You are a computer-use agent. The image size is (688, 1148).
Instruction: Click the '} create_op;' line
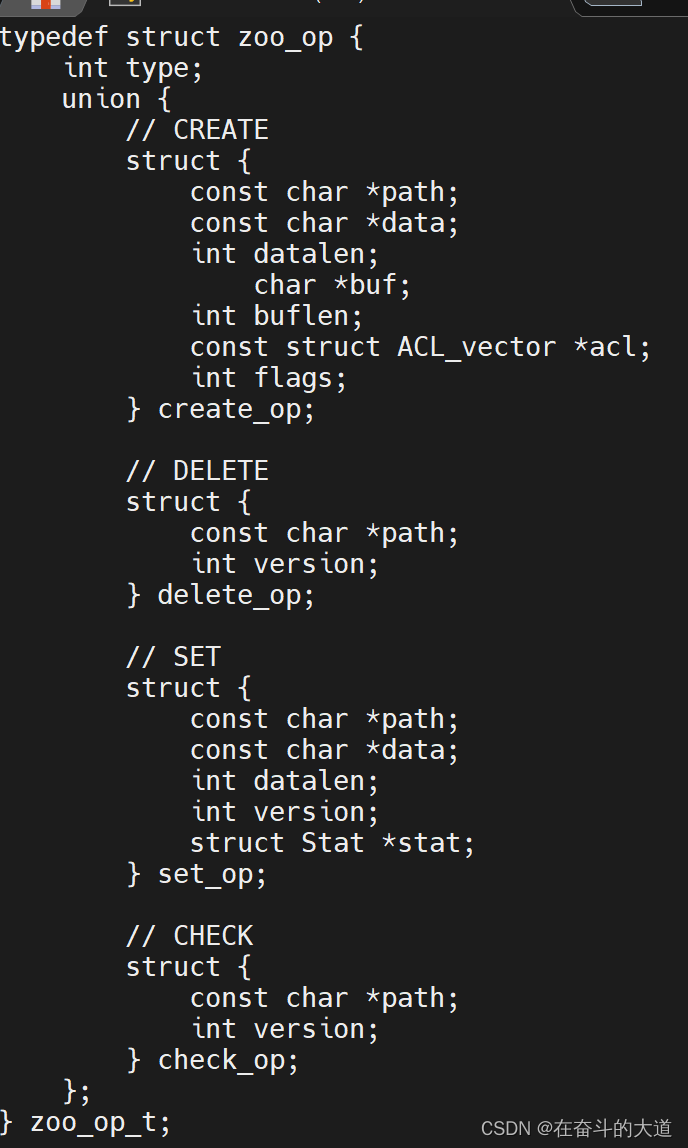click(x=221, y=410)
